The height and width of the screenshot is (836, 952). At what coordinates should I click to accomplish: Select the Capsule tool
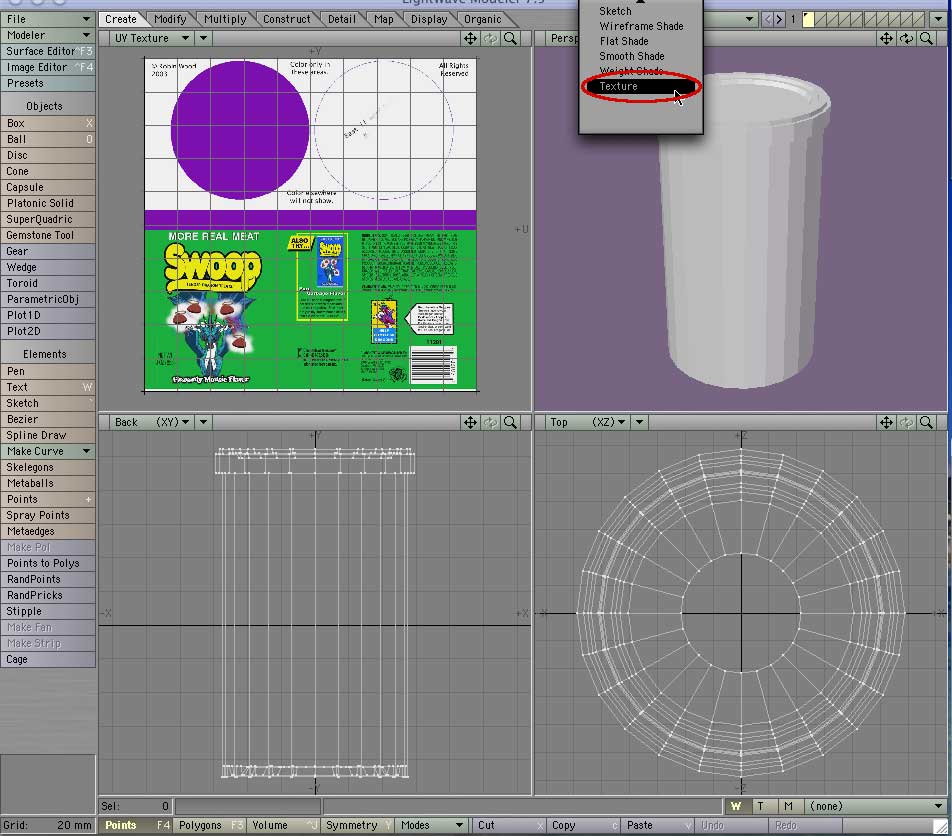[48, 188]
